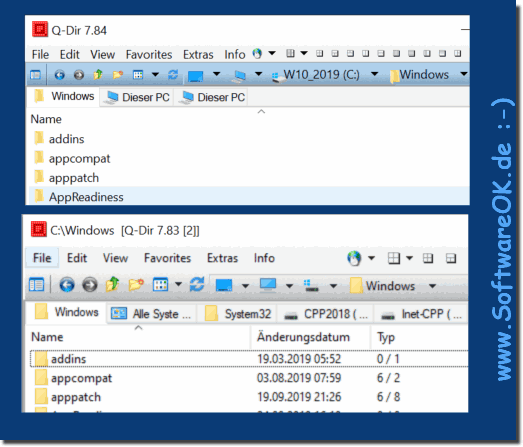
Task: Sort by Name column in Q-Dir 7.83
Action: [47, 337]
